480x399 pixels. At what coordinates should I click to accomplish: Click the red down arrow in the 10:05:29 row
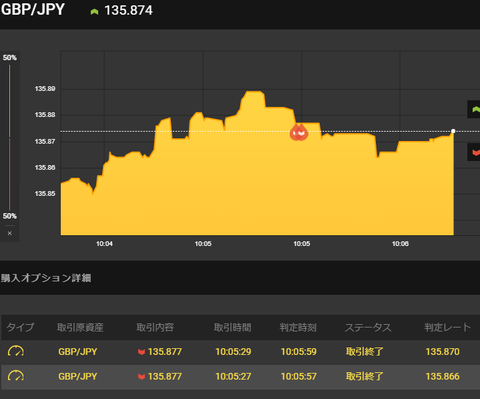pos(141,352)
